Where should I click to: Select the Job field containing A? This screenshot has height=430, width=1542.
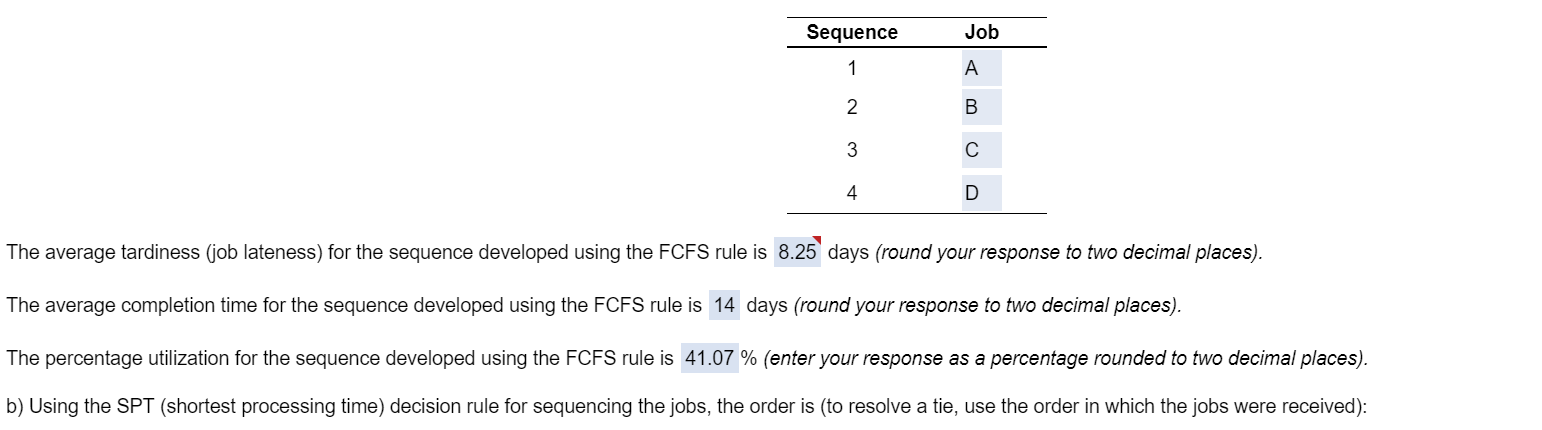coord(971,69)
